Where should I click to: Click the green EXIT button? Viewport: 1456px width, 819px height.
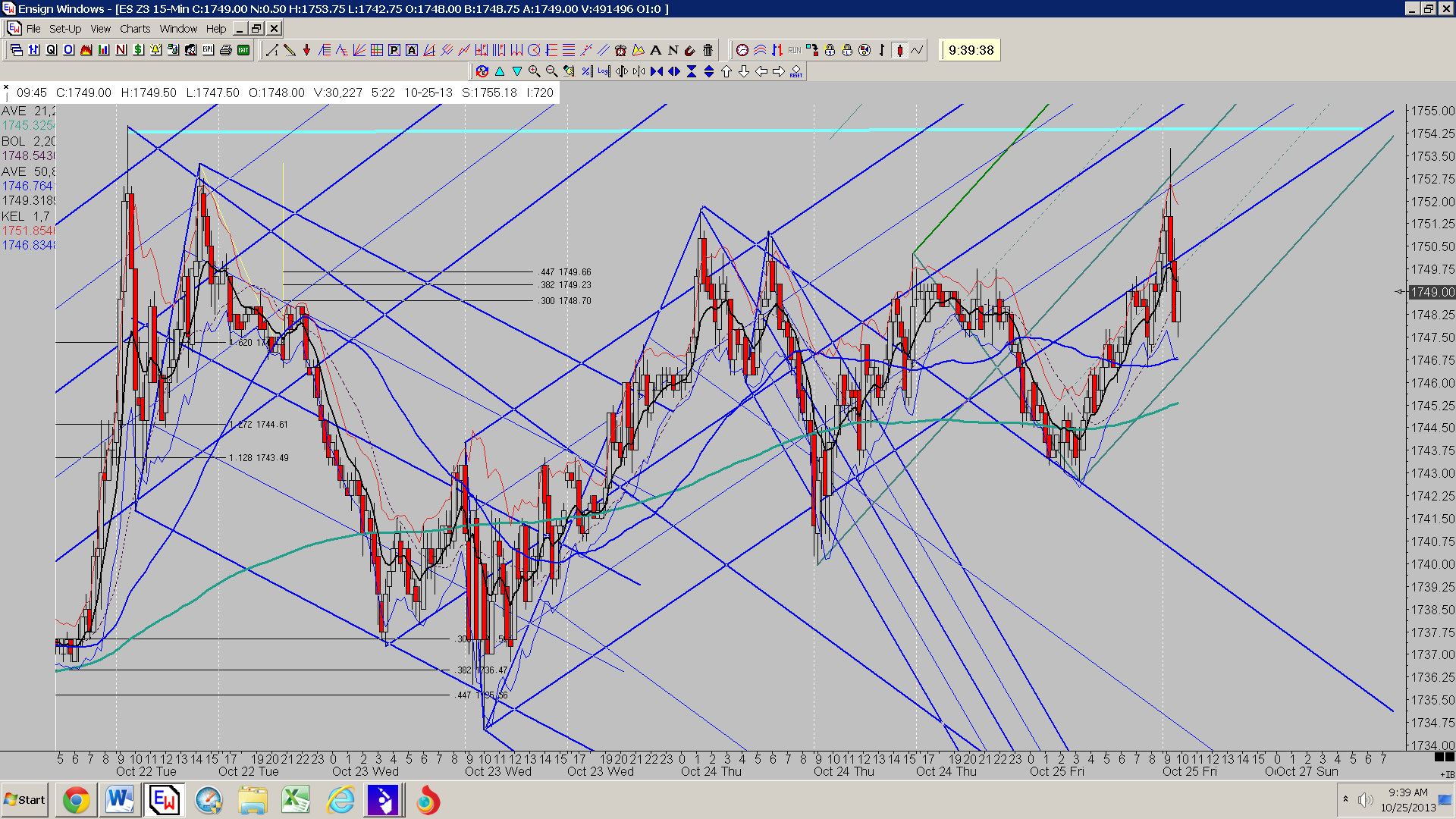[243, 50]
